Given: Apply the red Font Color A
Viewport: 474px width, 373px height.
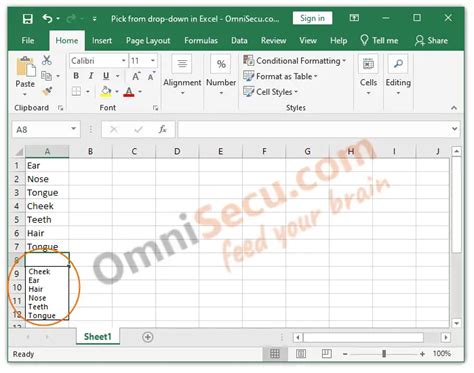Looking at the screenshot, I should (129, 91).
